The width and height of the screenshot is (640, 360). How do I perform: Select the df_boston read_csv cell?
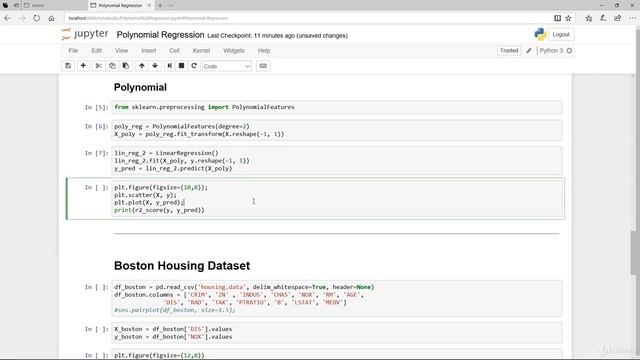coord(337,299)
